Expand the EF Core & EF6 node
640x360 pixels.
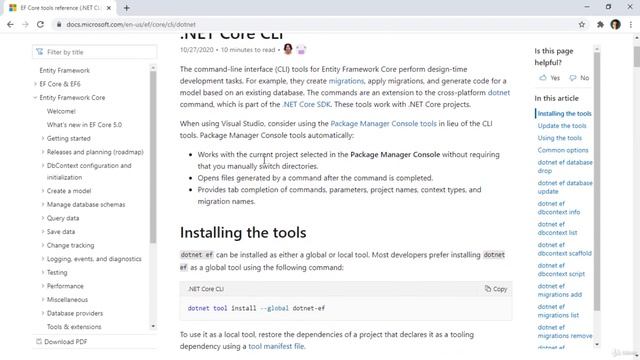click(x=35, y=84)
